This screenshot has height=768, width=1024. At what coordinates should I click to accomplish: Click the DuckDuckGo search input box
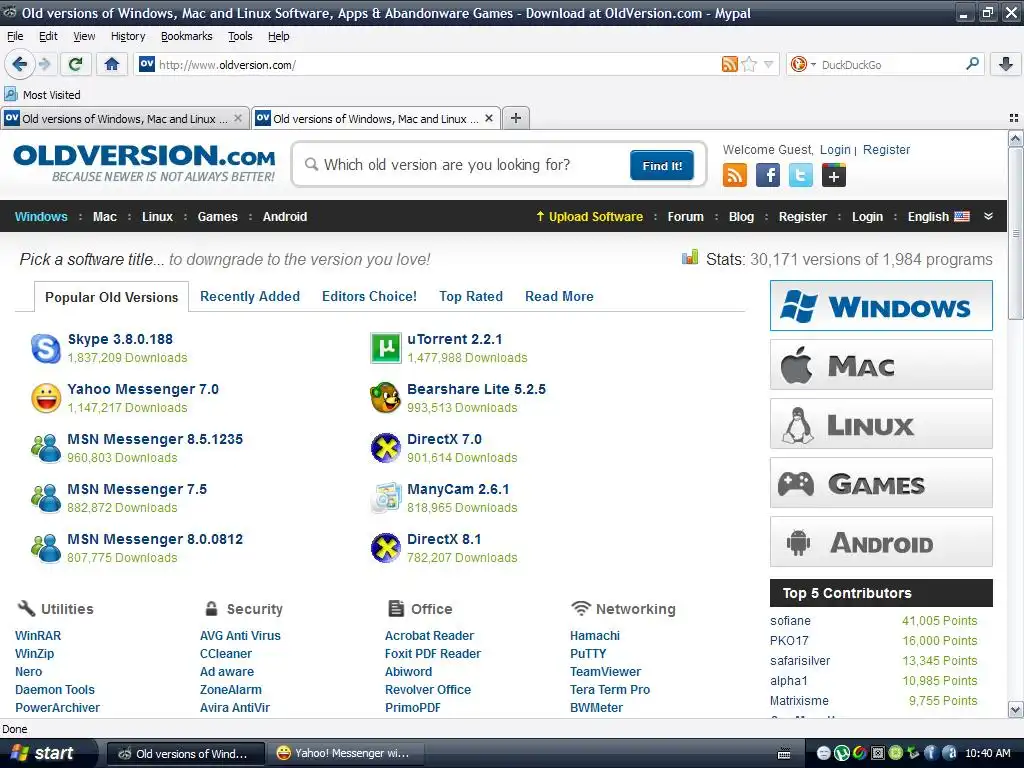click(x=891, y=64)
